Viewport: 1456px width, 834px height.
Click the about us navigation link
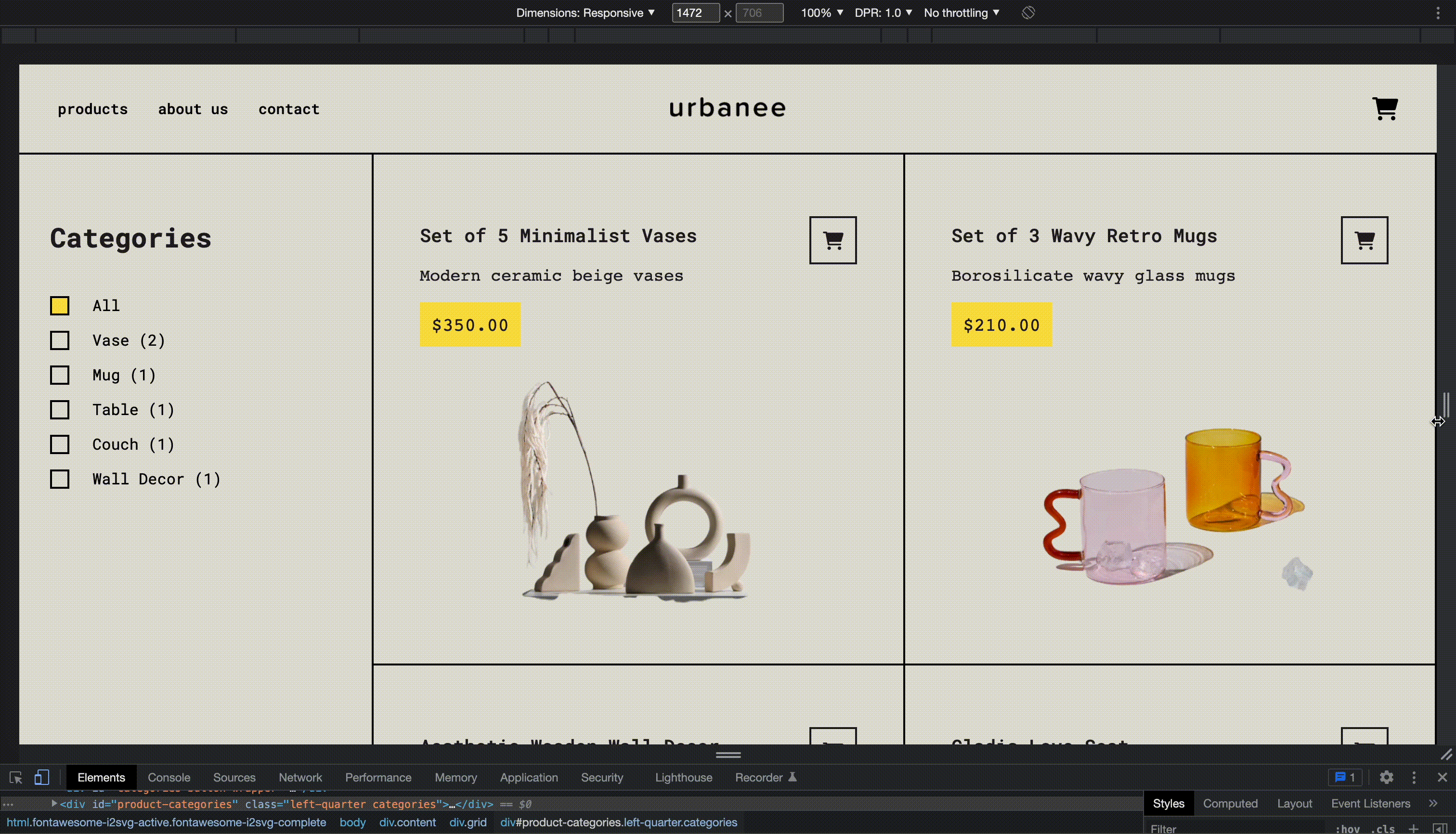click(193, 108)
